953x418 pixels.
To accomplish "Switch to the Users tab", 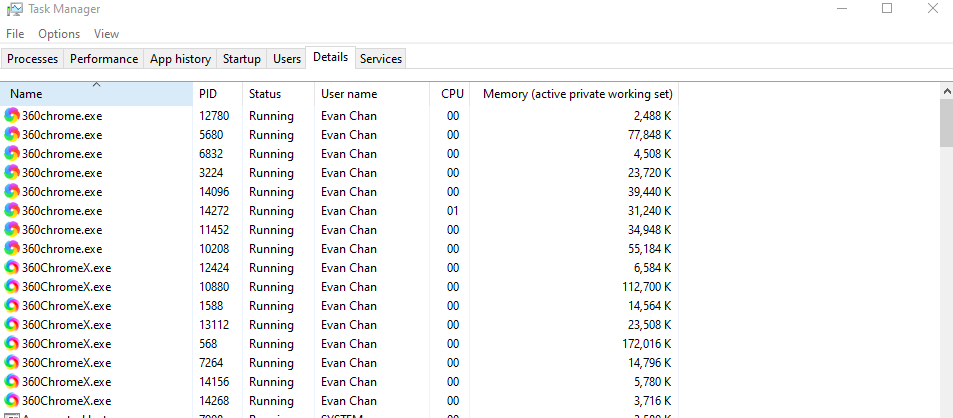I will (x=287, y=59).
